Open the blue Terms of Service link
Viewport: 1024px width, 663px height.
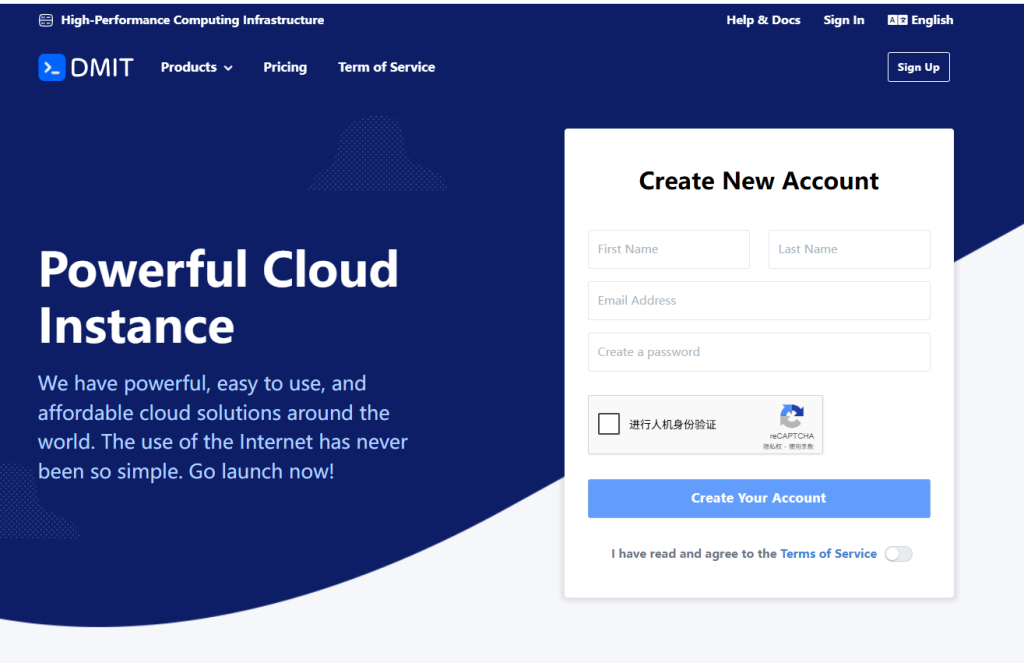pos(828,554)
